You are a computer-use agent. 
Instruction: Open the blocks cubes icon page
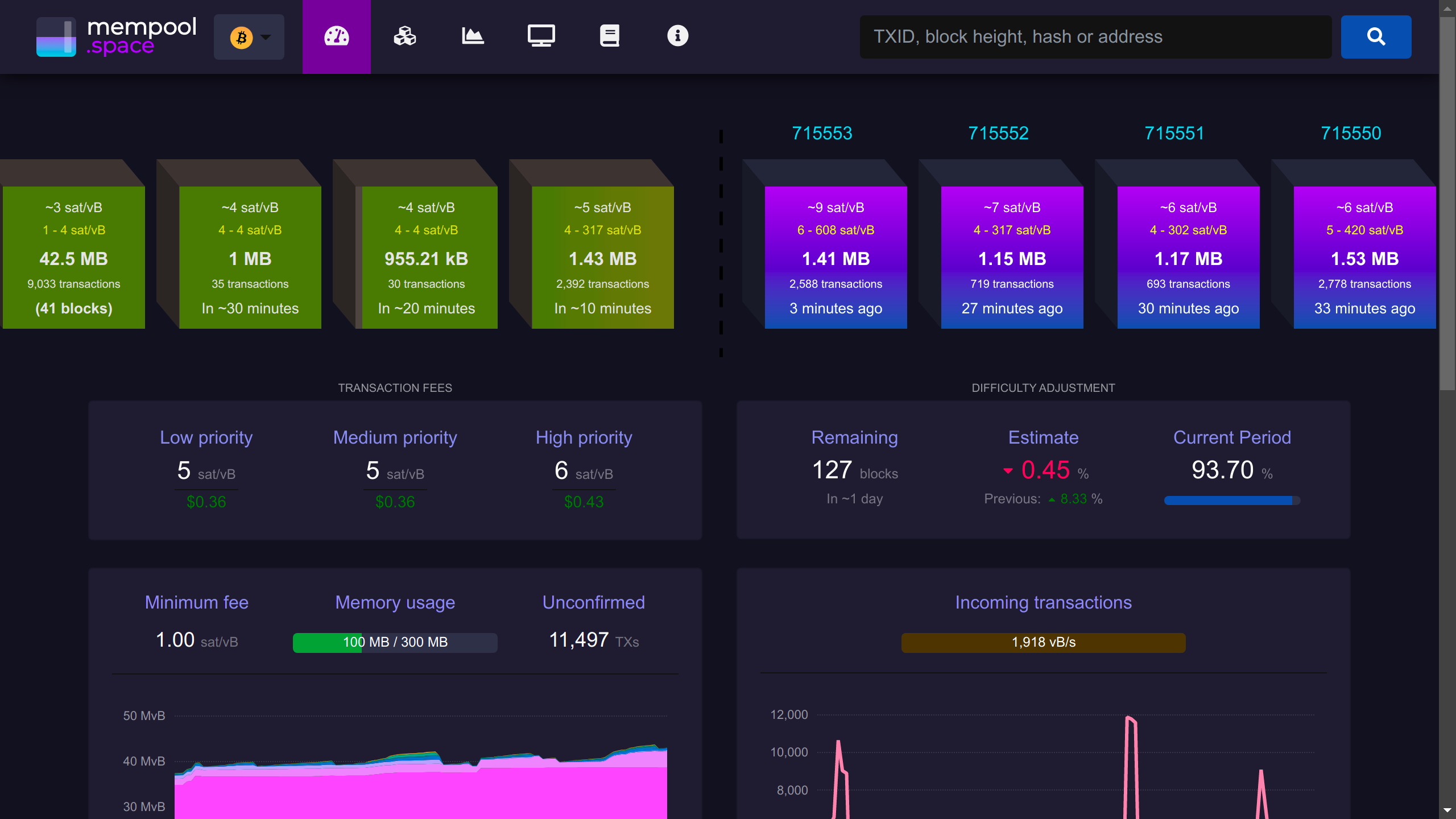click(x=404, y=36)
